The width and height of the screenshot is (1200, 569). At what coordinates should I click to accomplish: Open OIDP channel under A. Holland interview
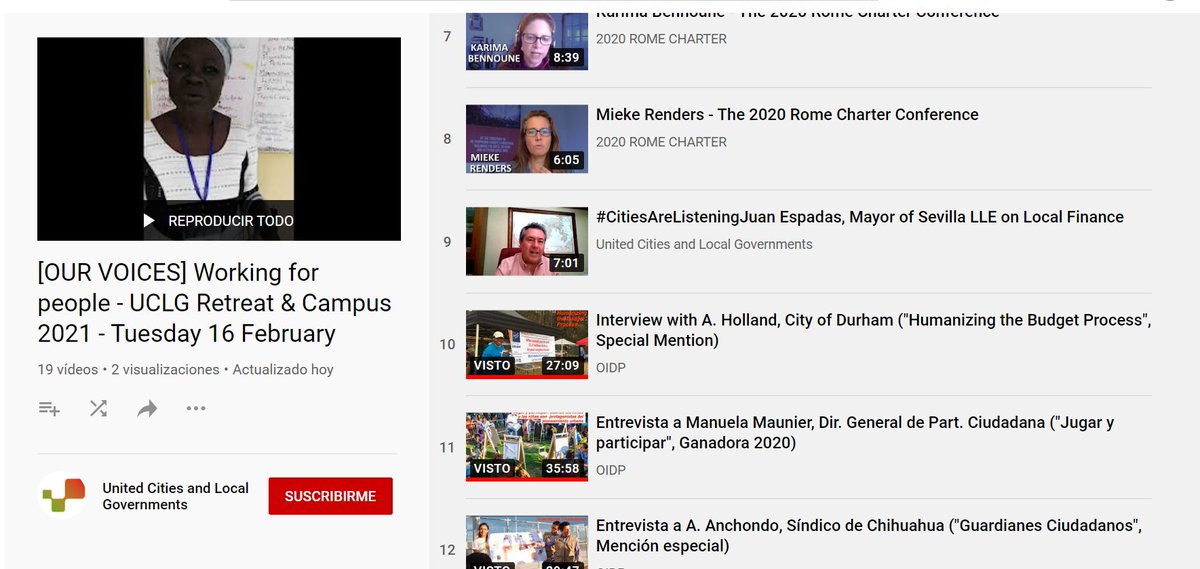click(611, 368)
